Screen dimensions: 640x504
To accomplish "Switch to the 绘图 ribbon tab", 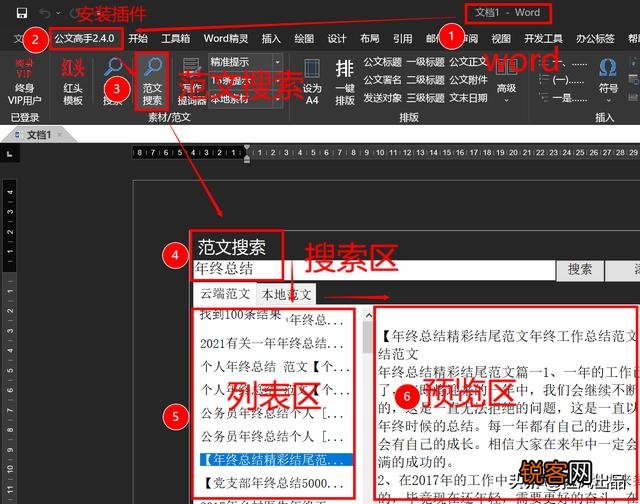I will (304, 39).
